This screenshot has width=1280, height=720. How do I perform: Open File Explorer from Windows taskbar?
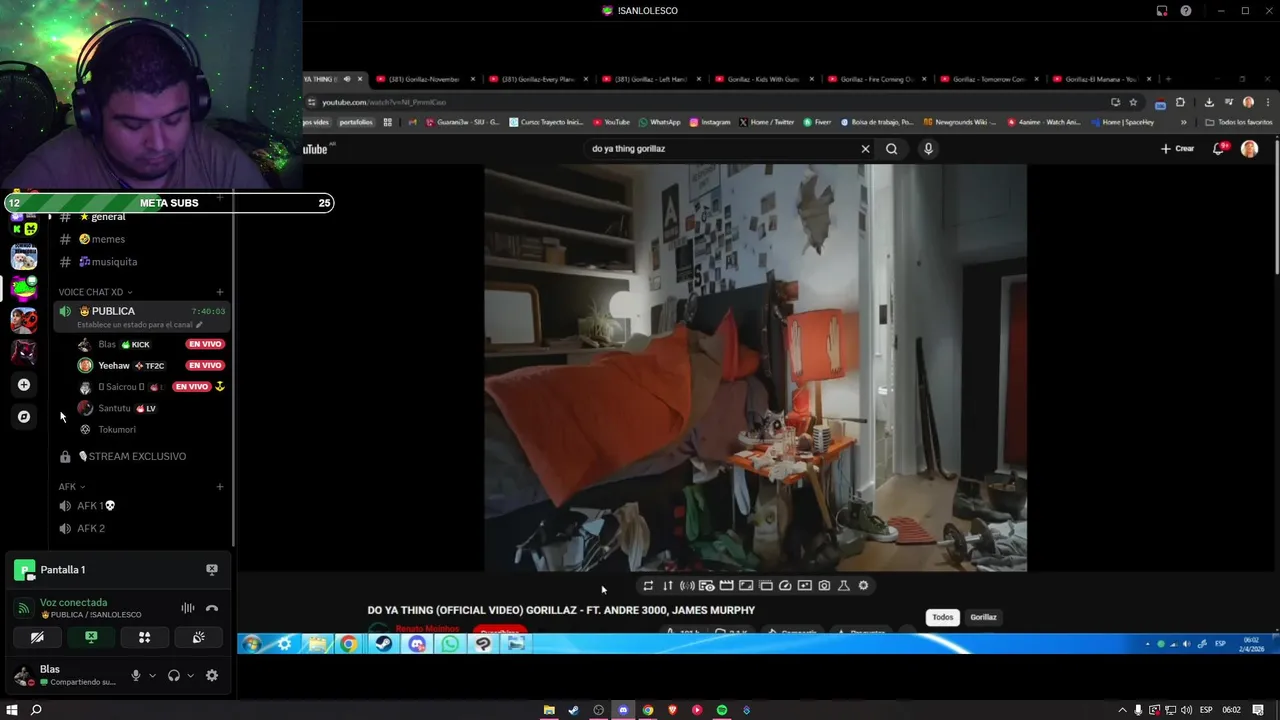tap(549, 710)
